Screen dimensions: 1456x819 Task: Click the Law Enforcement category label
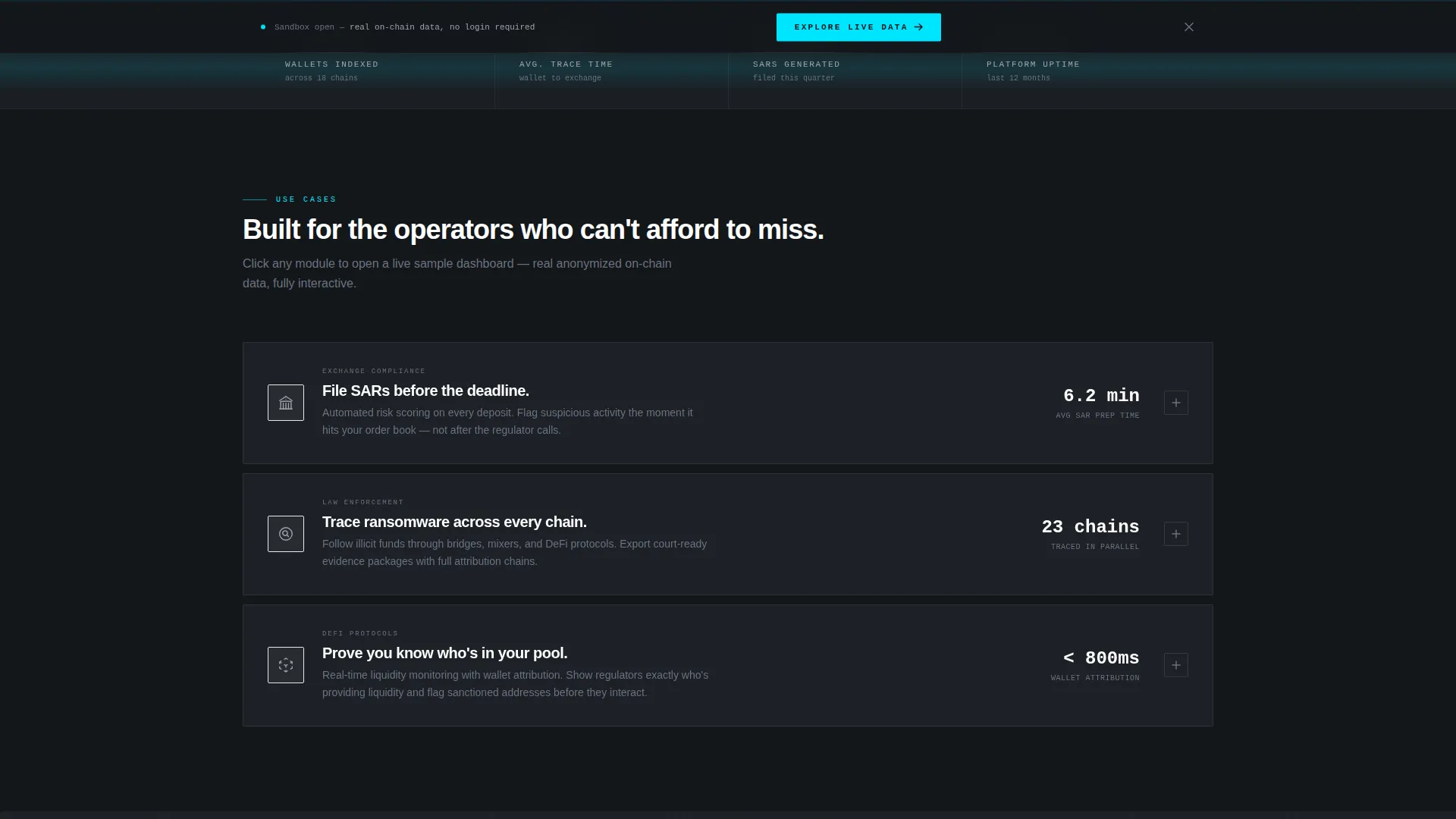[x=362, y=502]
